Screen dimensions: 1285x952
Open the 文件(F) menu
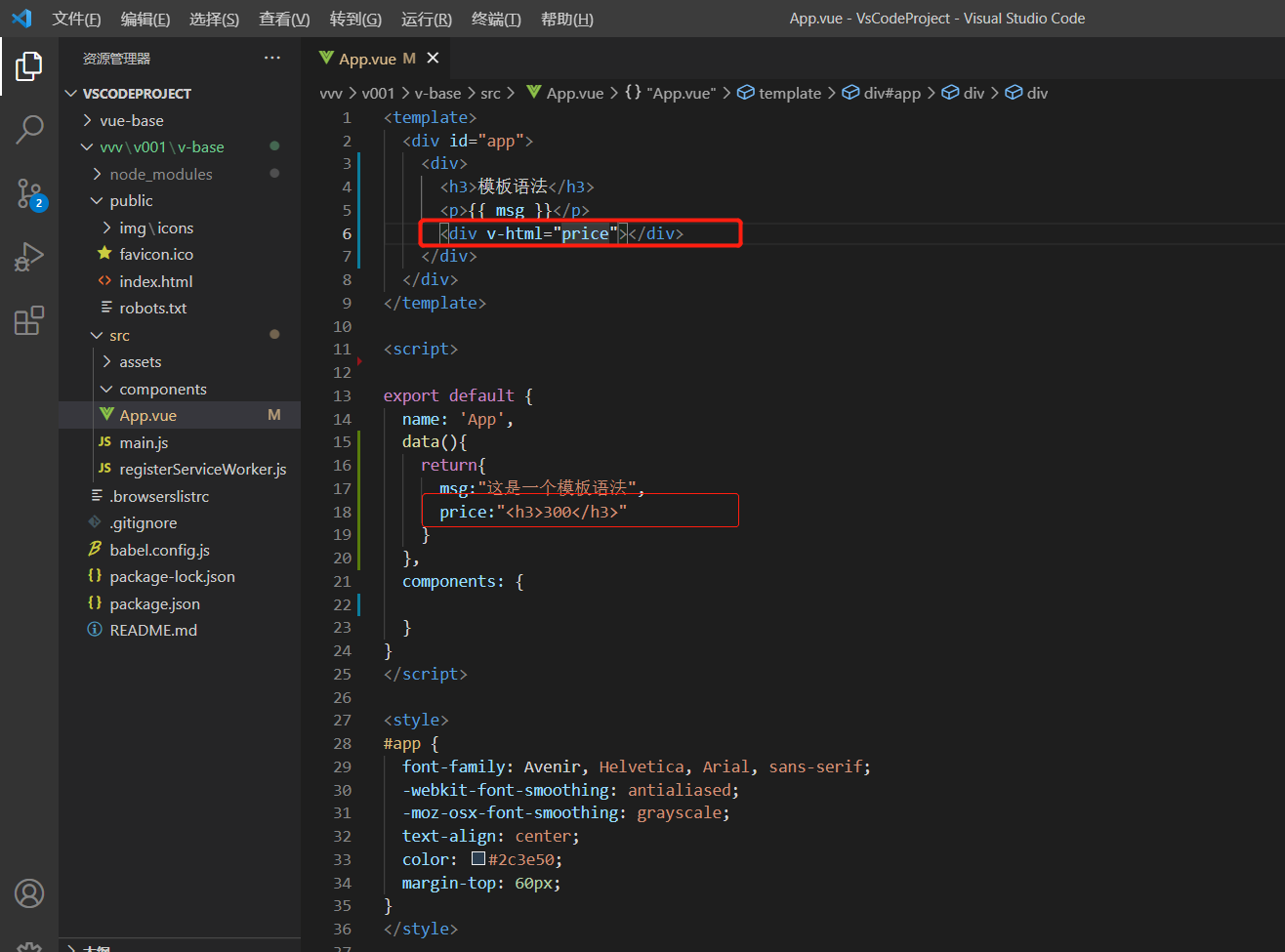pos(76,19)
